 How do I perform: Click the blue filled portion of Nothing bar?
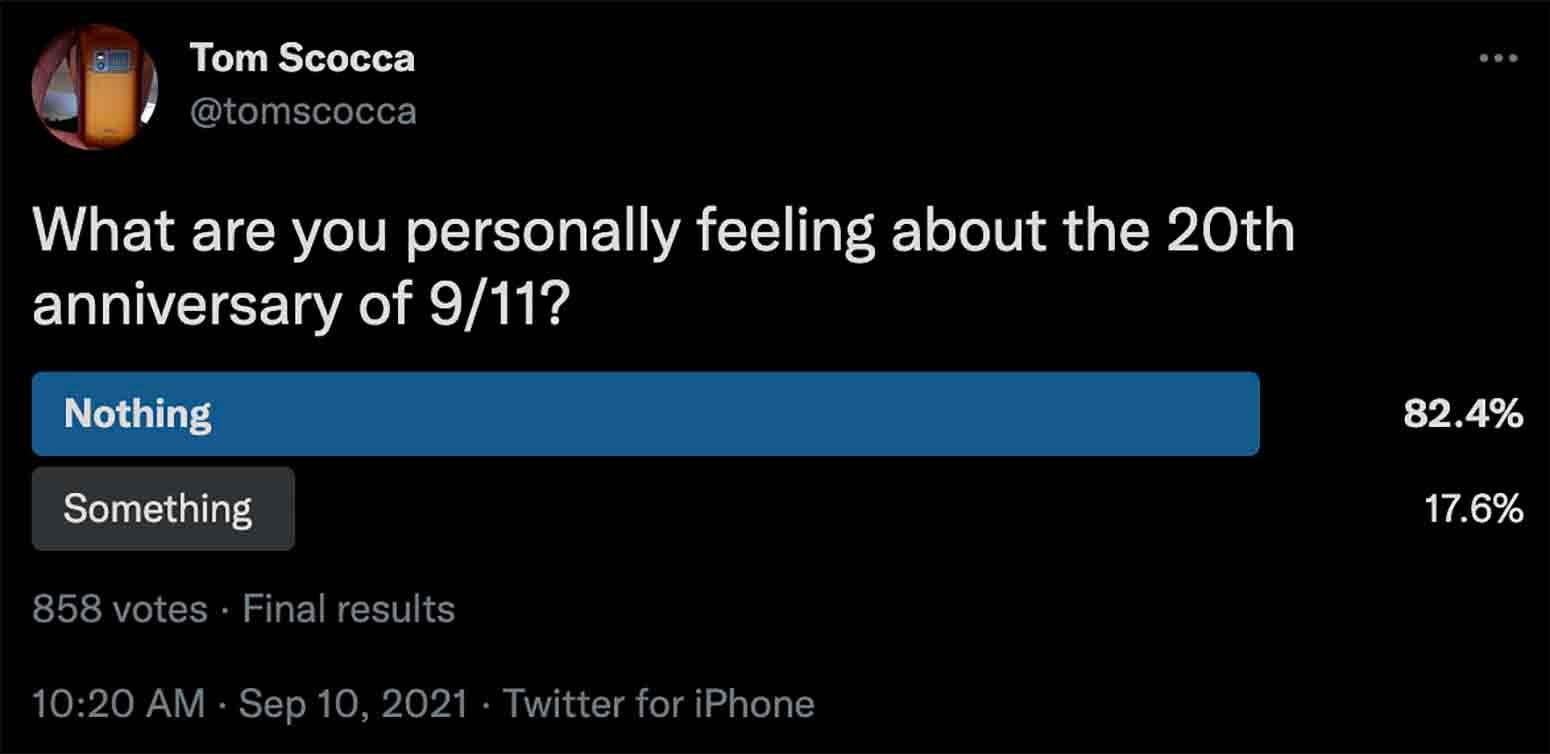[x=646, y=414]
